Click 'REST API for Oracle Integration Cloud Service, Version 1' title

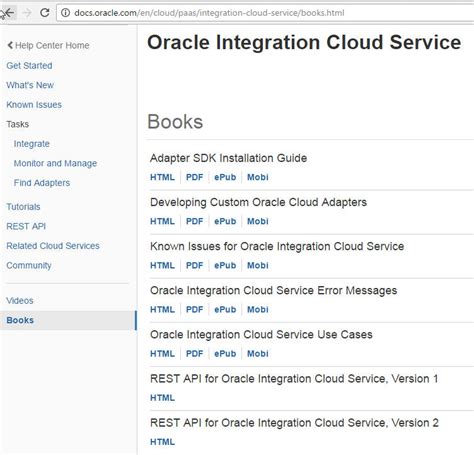coord(294,379)
